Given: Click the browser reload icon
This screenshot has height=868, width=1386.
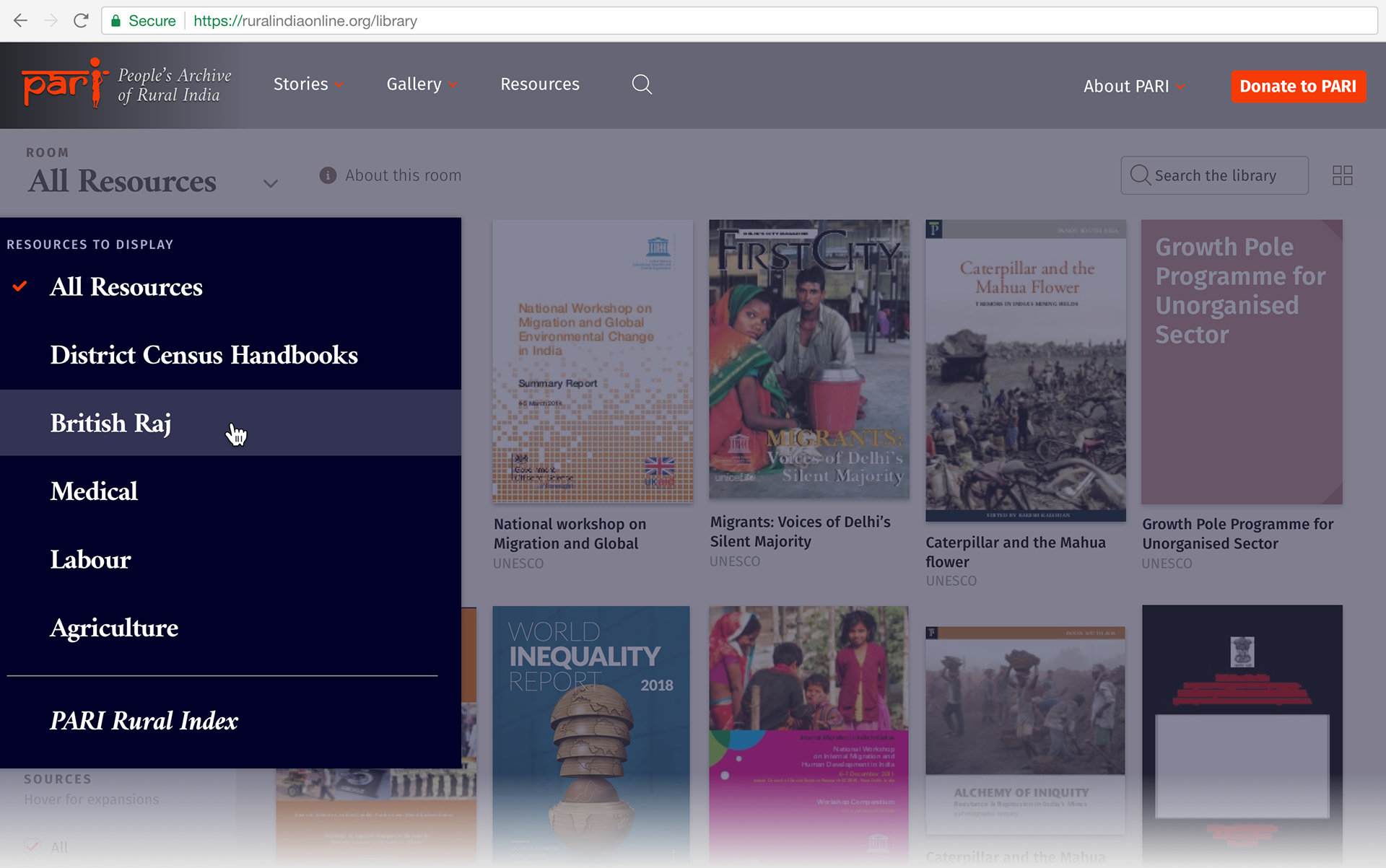Looking at the screenshot, I should coord(81,21).
